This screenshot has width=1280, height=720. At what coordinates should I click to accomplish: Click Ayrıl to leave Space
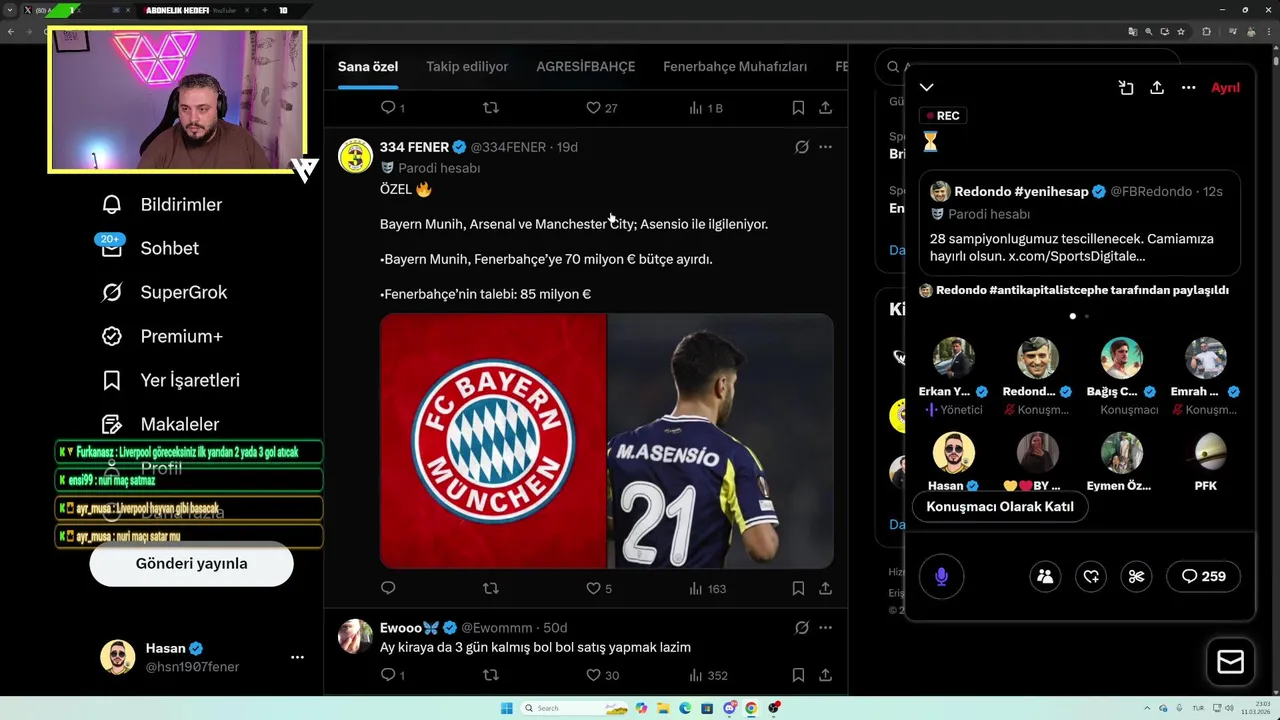(x=1225, y=88)
